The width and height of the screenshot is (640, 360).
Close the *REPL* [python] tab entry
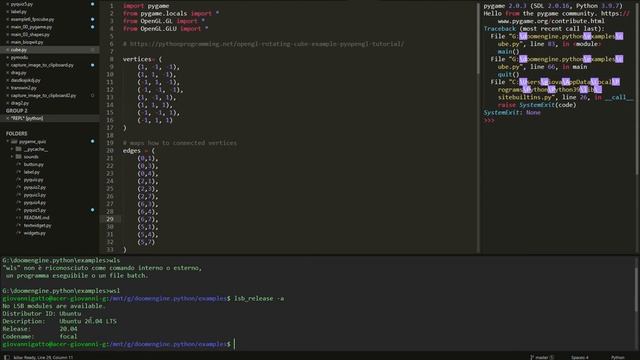(x=7, y=118)
